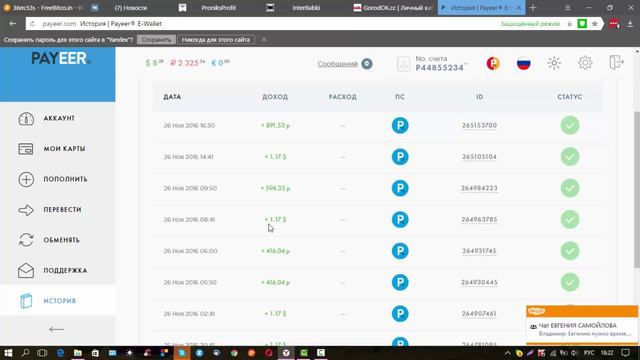Click the PAYEER logo
The width and height of the screenshot is (640, 360).
(61, 59)
